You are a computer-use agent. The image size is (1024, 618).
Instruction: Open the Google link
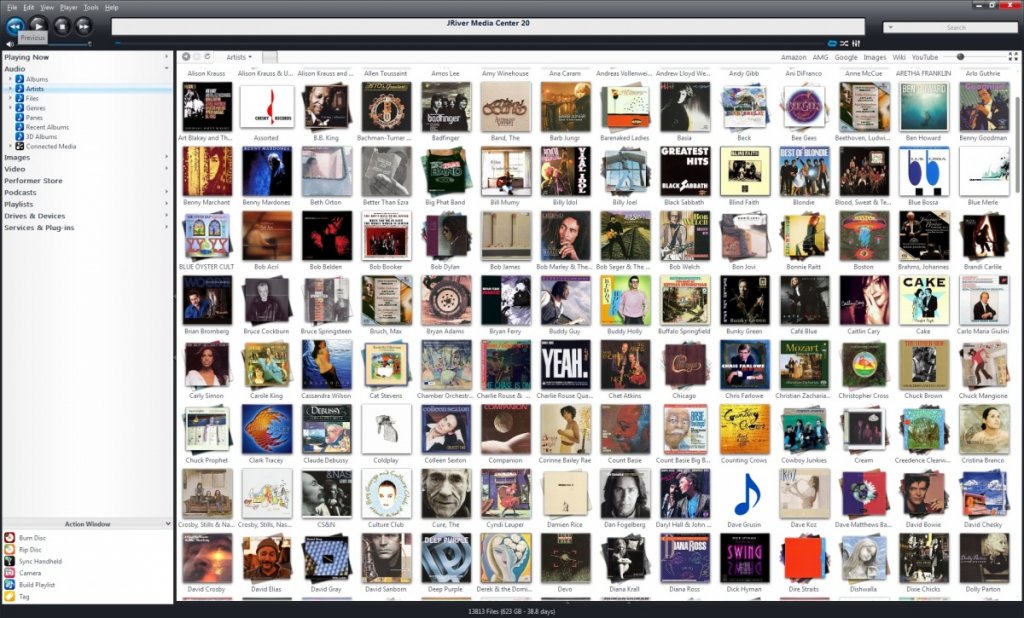coord(846,57)
